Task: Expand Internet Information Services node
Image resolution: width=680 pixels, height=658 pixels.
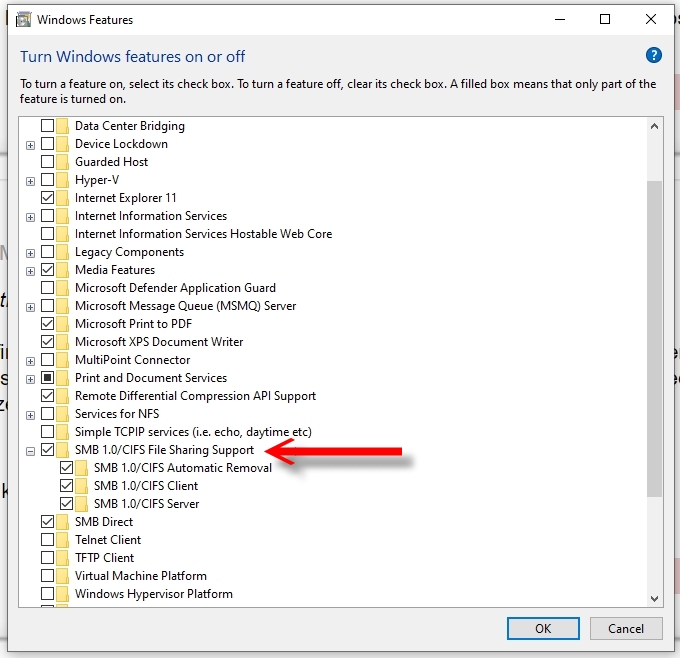Action: [x=30, y=217]
